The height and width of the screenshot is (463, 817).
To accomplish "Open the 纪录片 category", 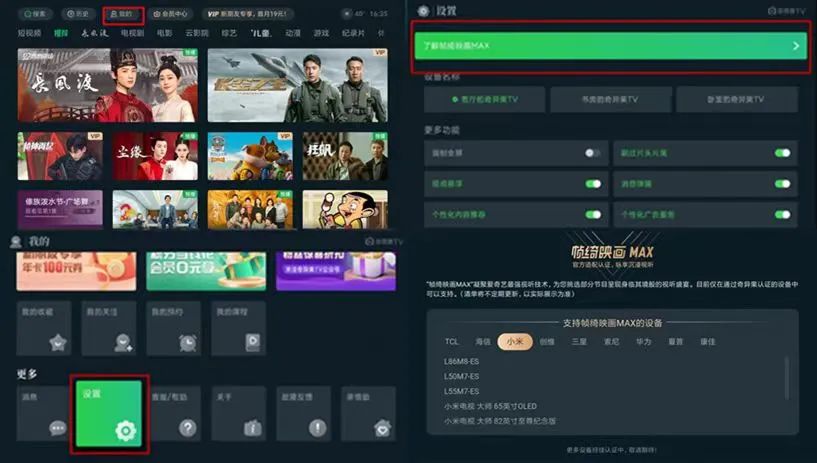I will pos(353,33).
